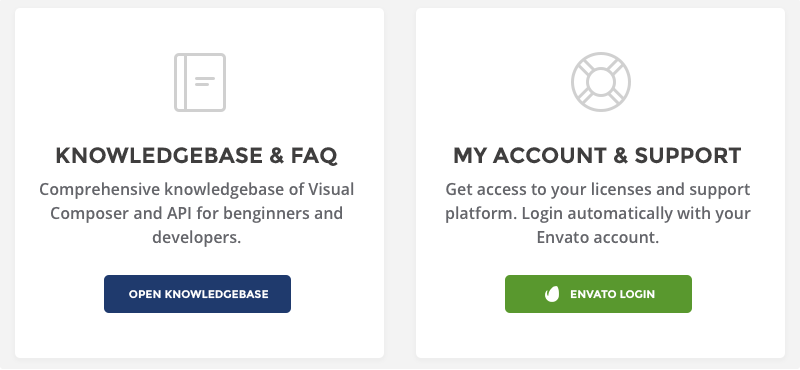
Task: Click the My Account & Support heading
Action: [597, 156]
